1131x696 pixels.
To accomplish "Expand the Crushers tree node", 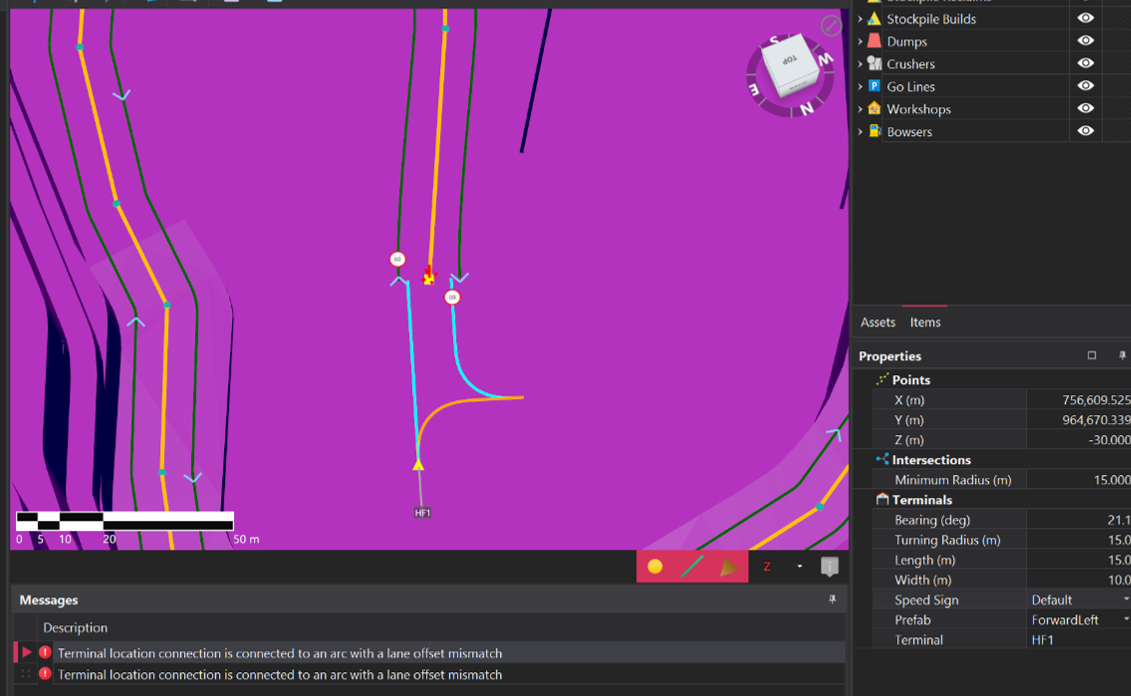I will coord(860,64).
